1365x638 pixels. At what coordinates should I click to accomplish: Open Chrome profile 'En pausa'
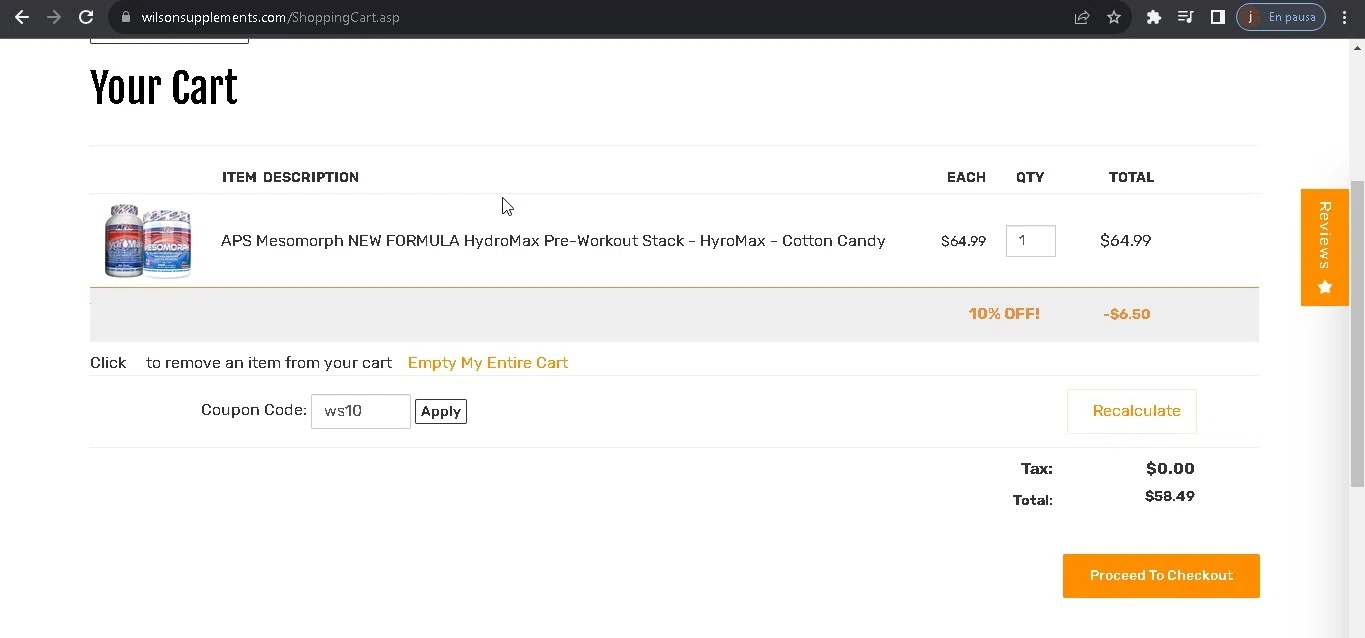coord(1281,17)
